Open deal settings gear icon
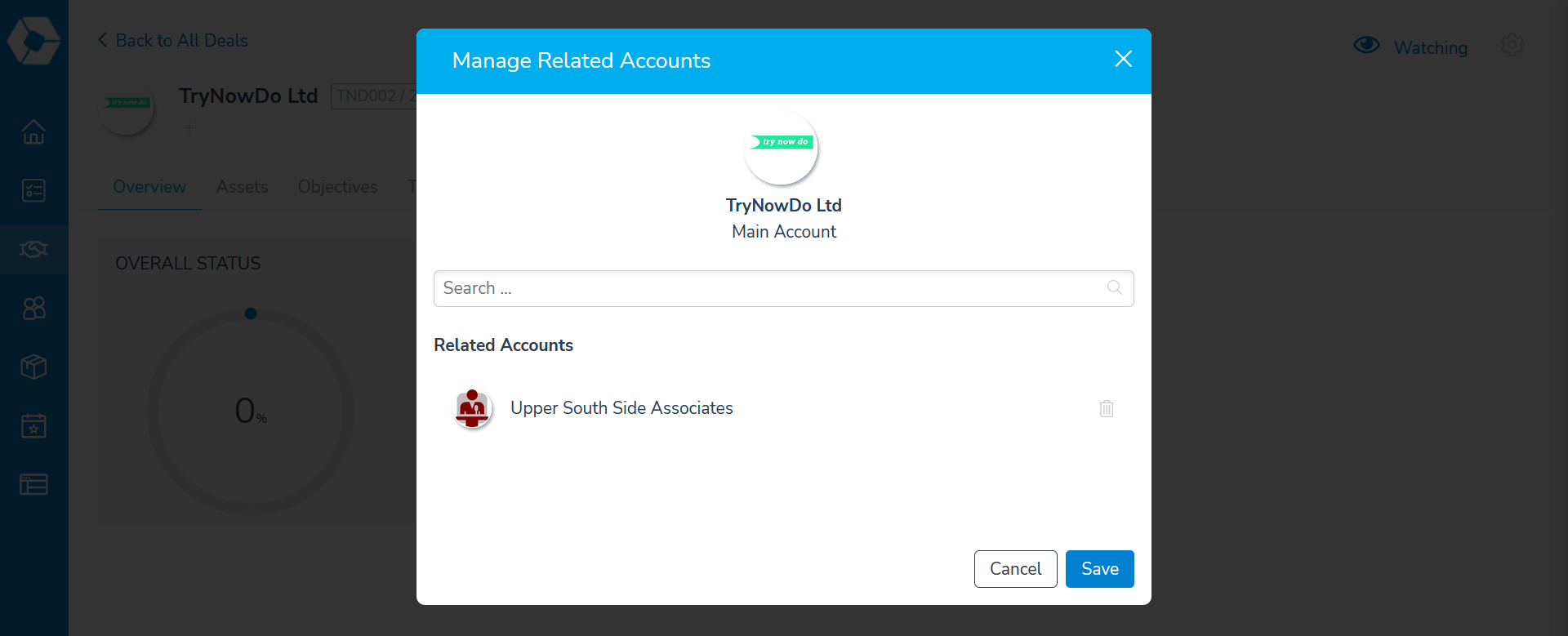 click(x=1512, y=45)
